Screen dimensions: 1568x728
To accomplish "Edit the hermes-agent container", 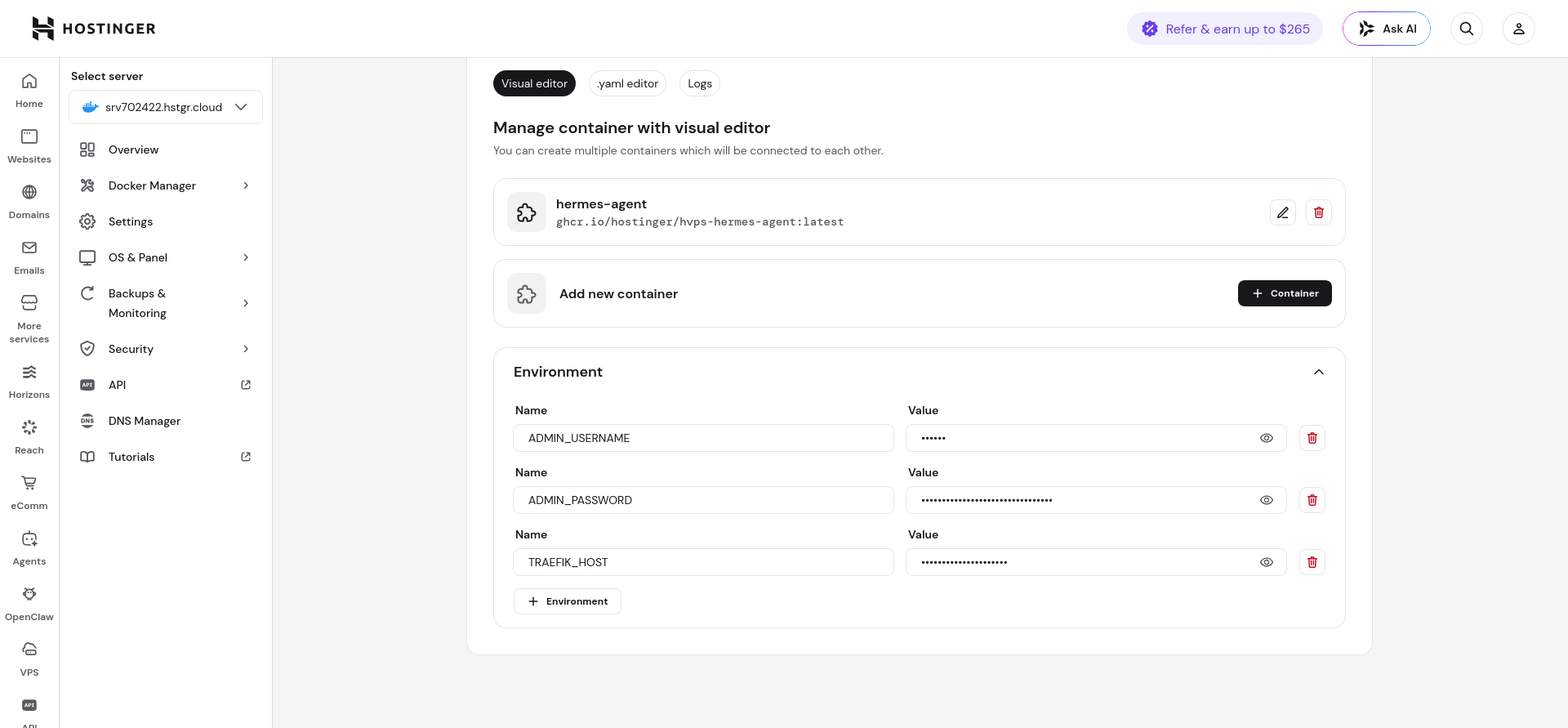I will click(1283, 212).
